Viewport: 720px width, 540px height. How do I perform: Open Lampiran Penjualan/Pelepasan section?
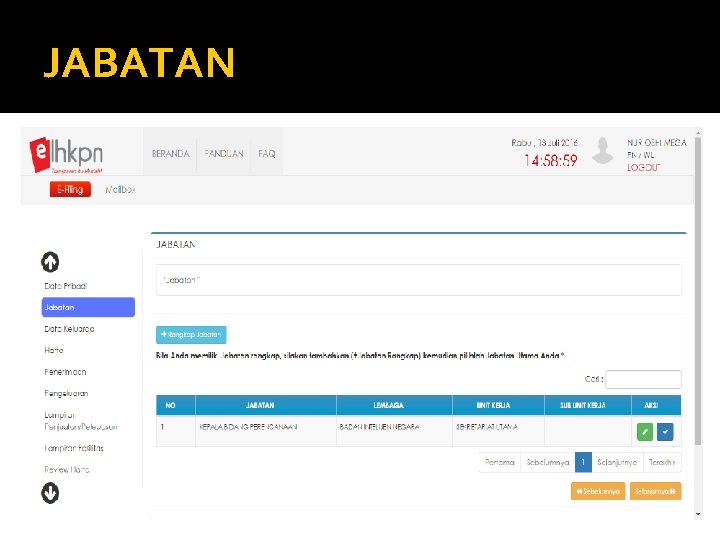pos(81,421)
